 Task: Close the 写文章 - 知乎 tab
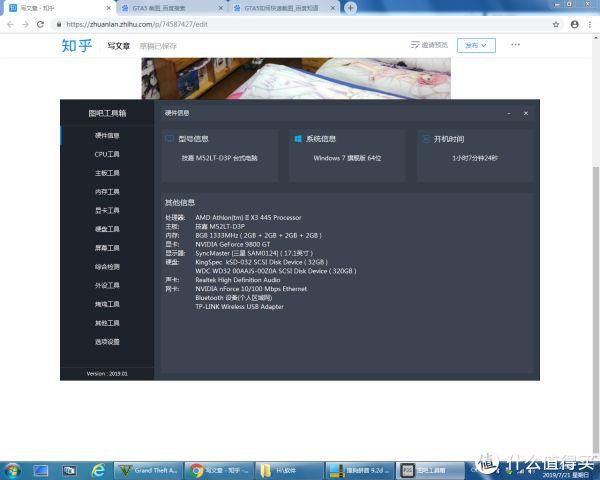coord(109,8)
